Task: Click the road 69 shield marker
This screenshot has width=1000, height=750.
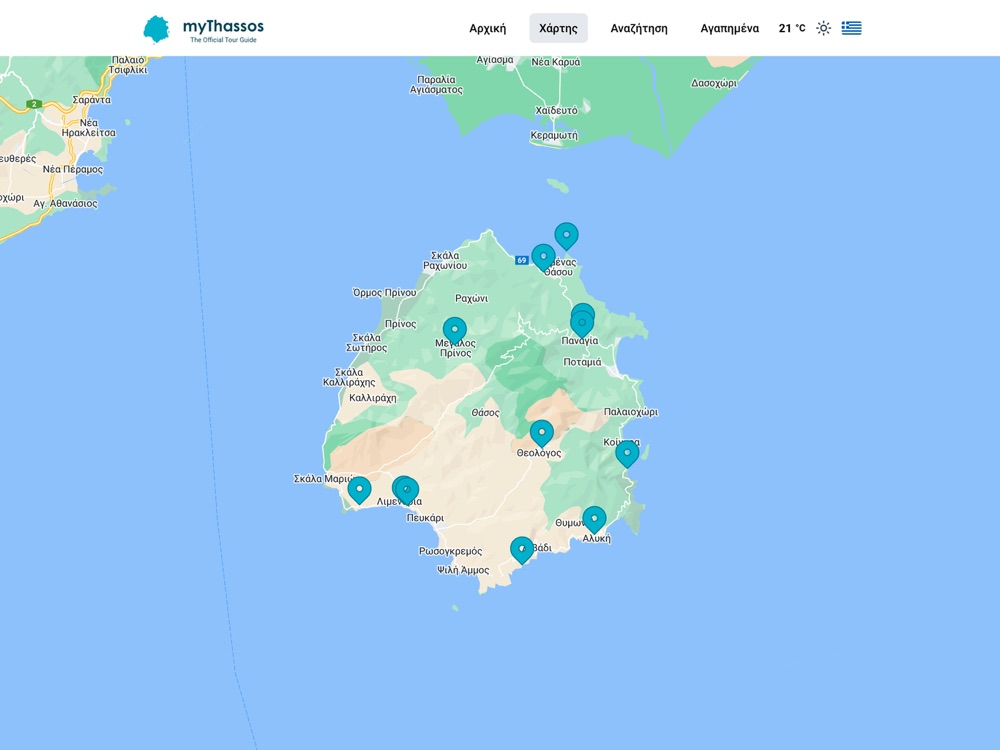Action: coord(522,260)
